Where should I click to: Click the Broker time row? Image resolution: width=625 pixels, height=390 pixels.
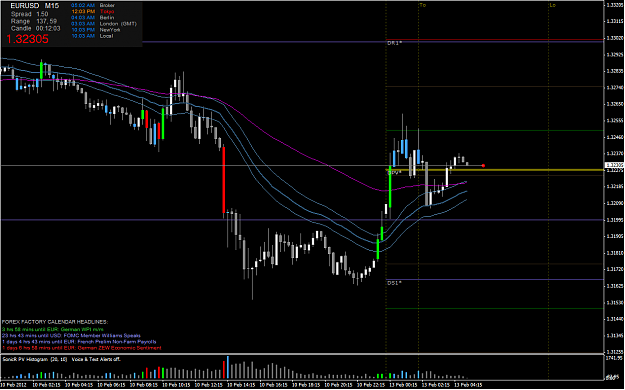[x=93, y=6]
